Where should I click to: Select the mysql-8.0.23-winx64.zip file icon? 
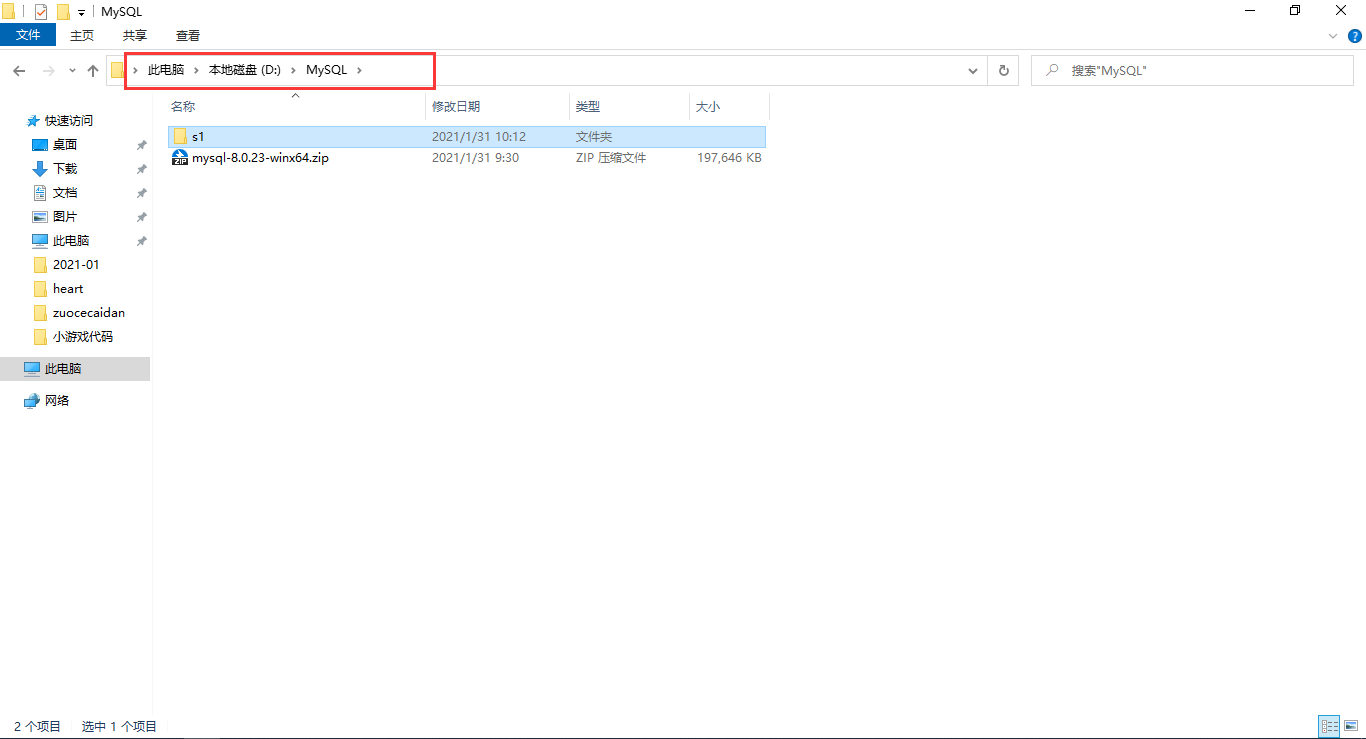tap(180, 157)
